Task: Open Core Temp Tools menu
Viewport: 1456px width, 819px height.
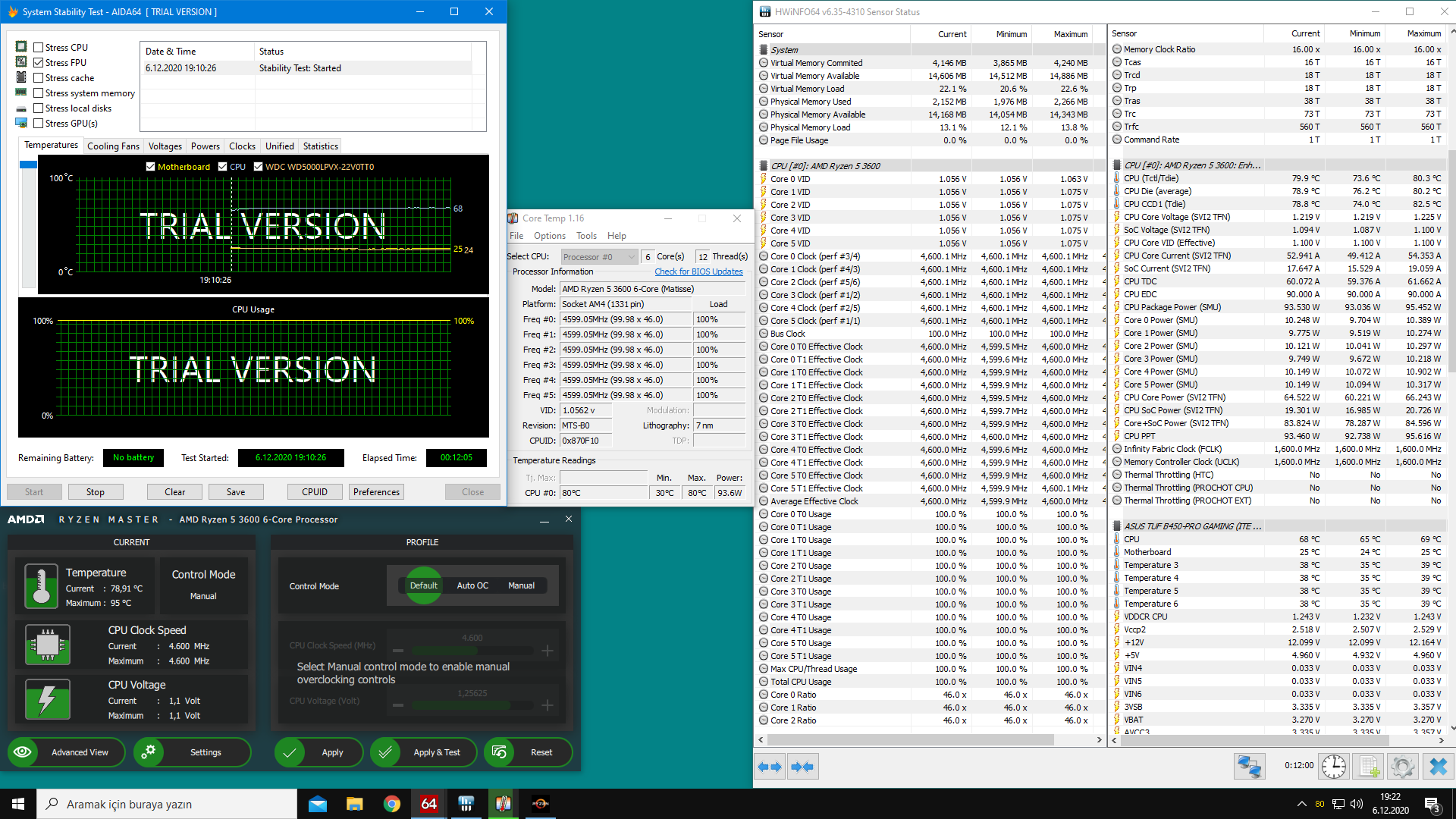Action: (586, 236)
